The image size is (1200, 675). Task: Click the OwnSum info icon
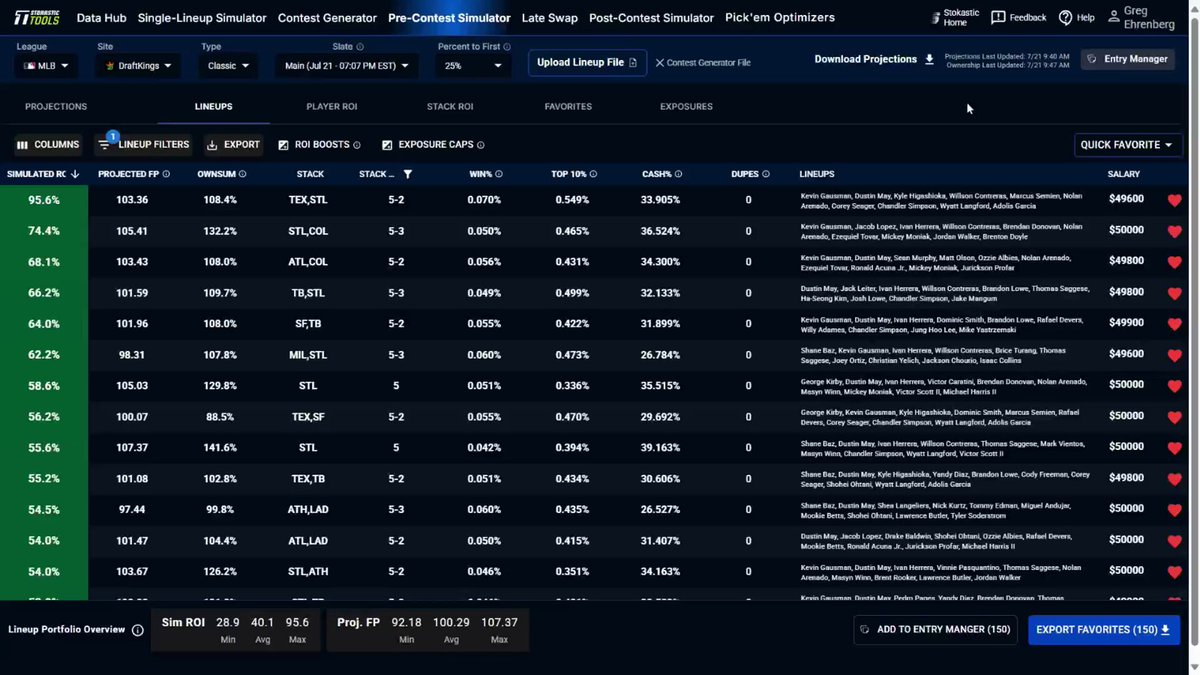tap(243, 174)
